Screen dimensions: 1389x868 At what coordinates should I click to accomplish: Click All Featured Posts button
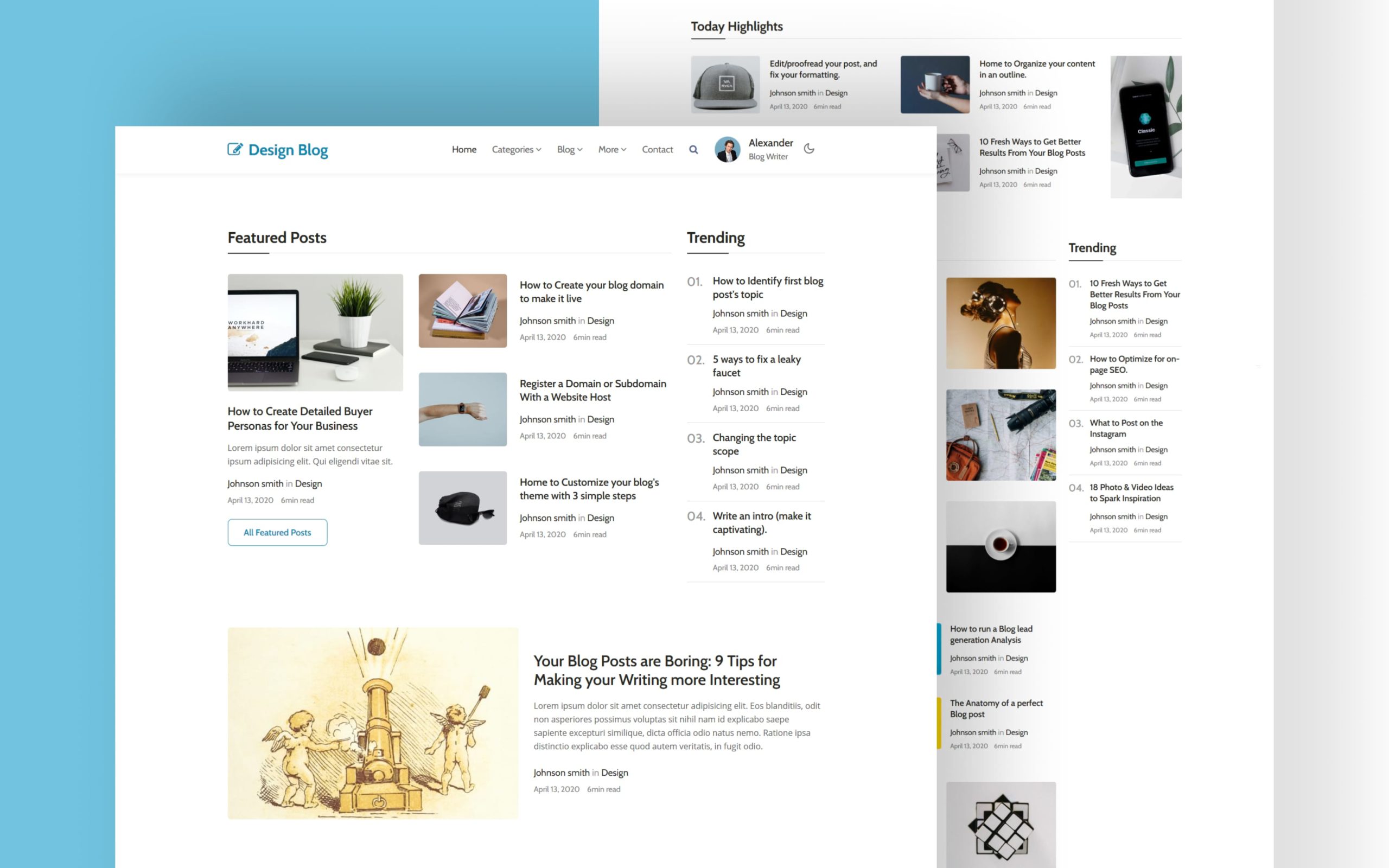(x=277, y=531)
